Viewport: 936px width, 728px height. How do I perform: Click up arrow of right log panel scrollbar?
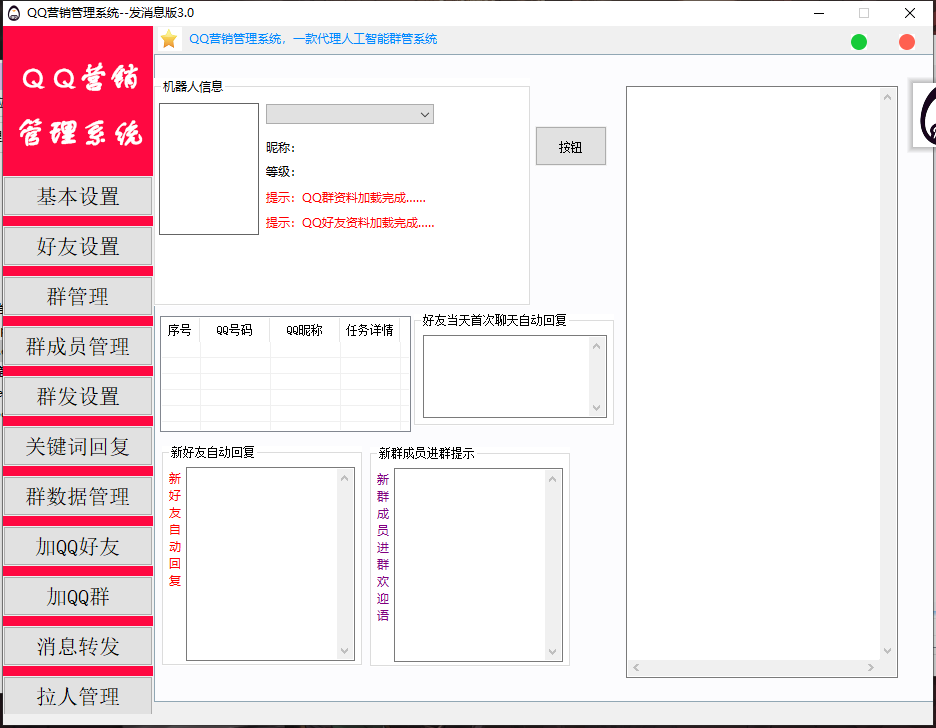coord(888,97)
